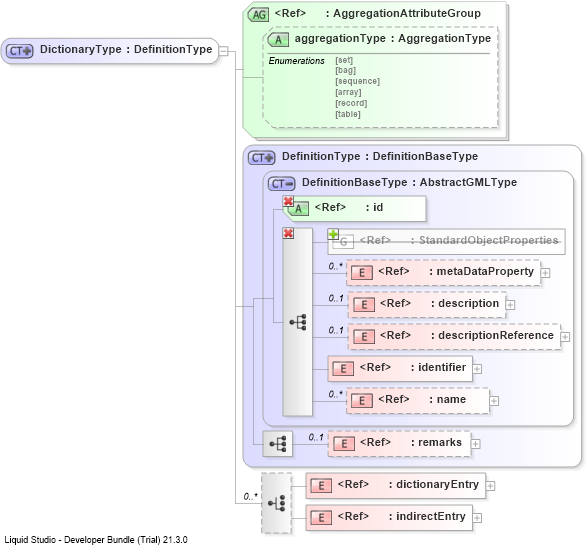
Task: Click the dictionaryEntry reference label
Action: 408,484
